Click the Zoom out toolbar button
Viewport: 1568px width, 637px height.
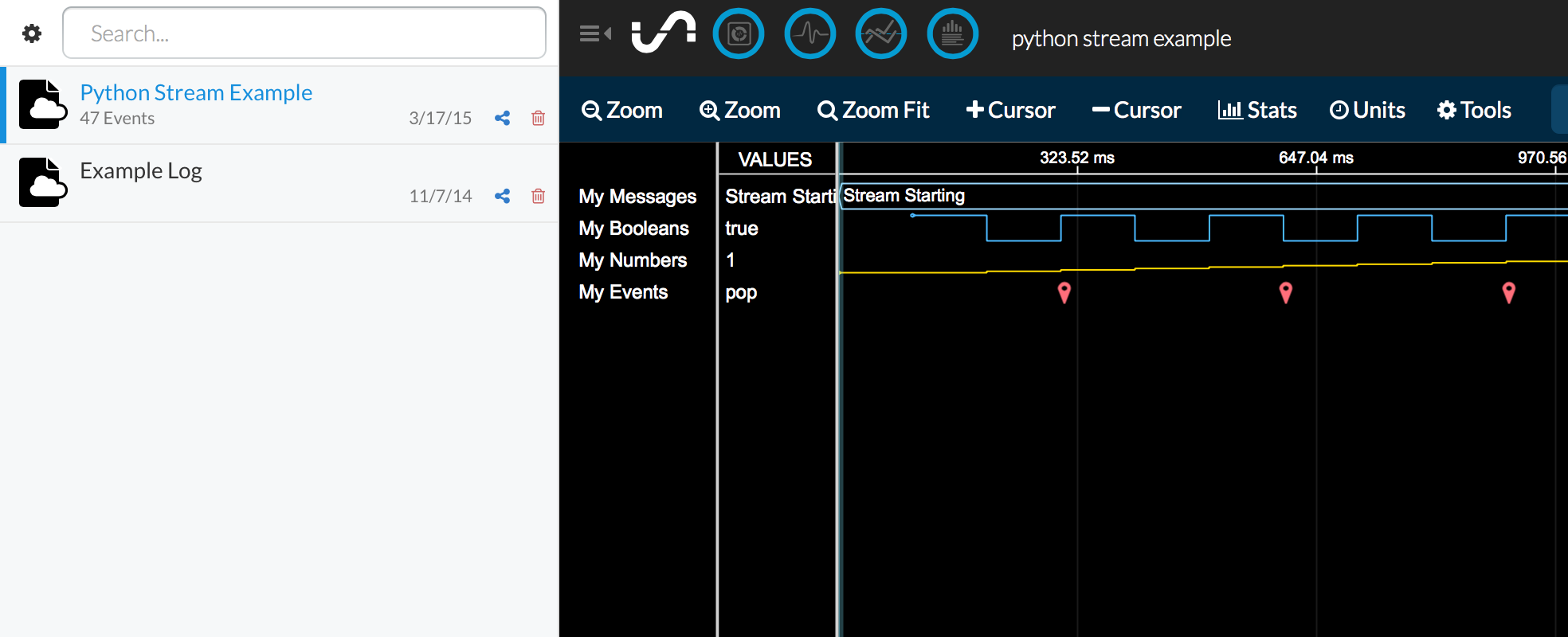point(622,110)
